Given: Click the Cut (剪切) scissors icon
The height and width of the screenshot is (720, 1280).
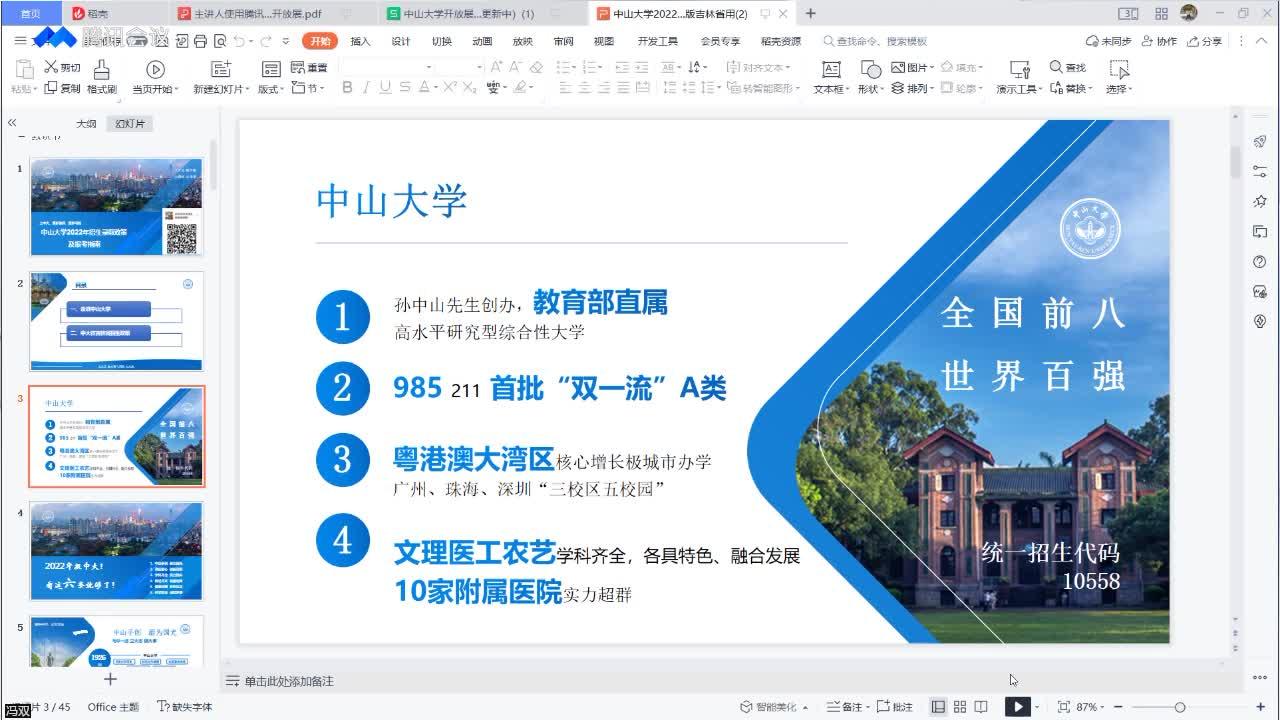Looking at the screenshot, I should (x=51, y=67).
